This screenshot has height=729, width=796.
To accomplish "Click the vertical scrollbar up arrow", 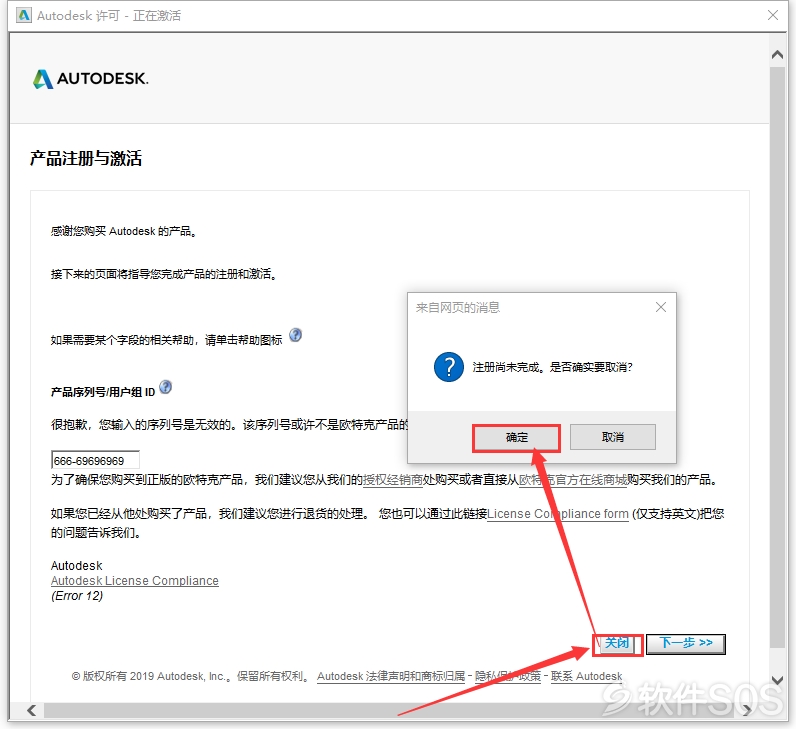I will click(x=777, y=54).
